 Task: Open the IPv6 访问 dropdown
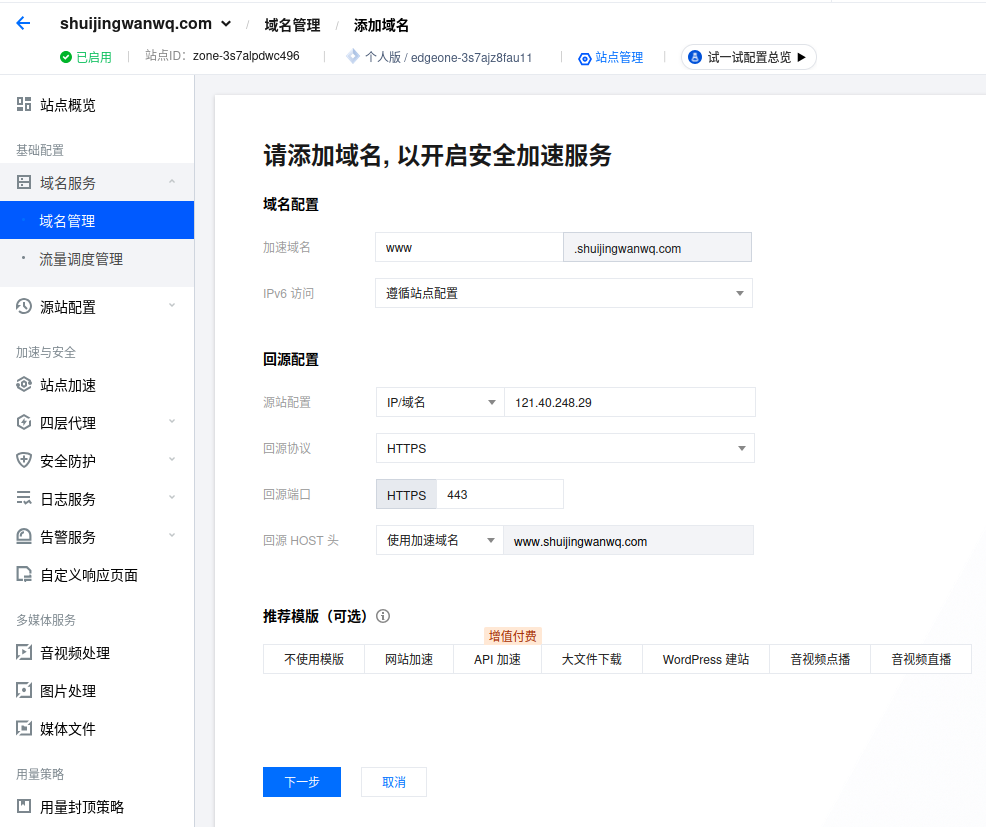(563, 293)
